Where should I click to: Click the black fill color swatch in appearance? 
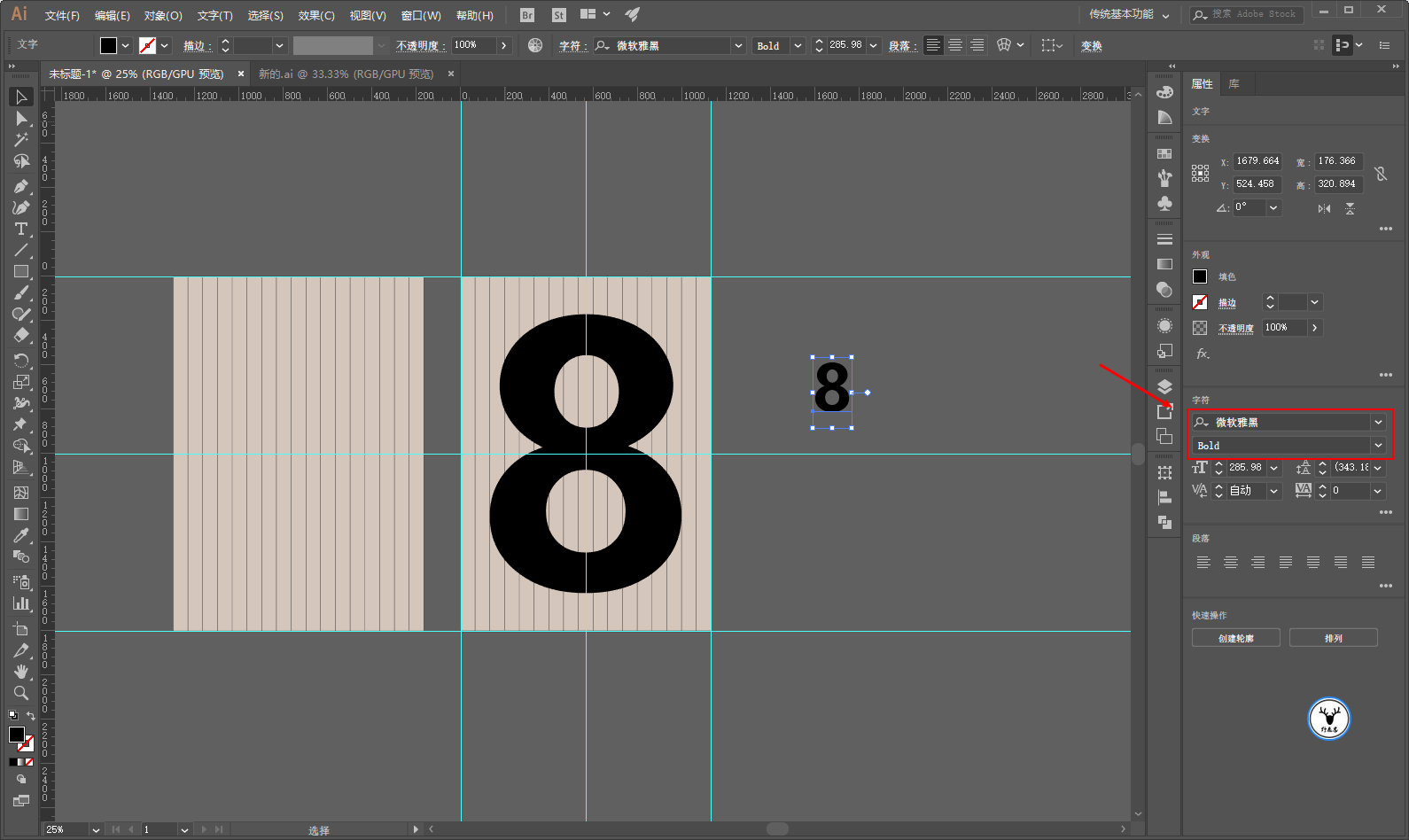(1200, 276)
